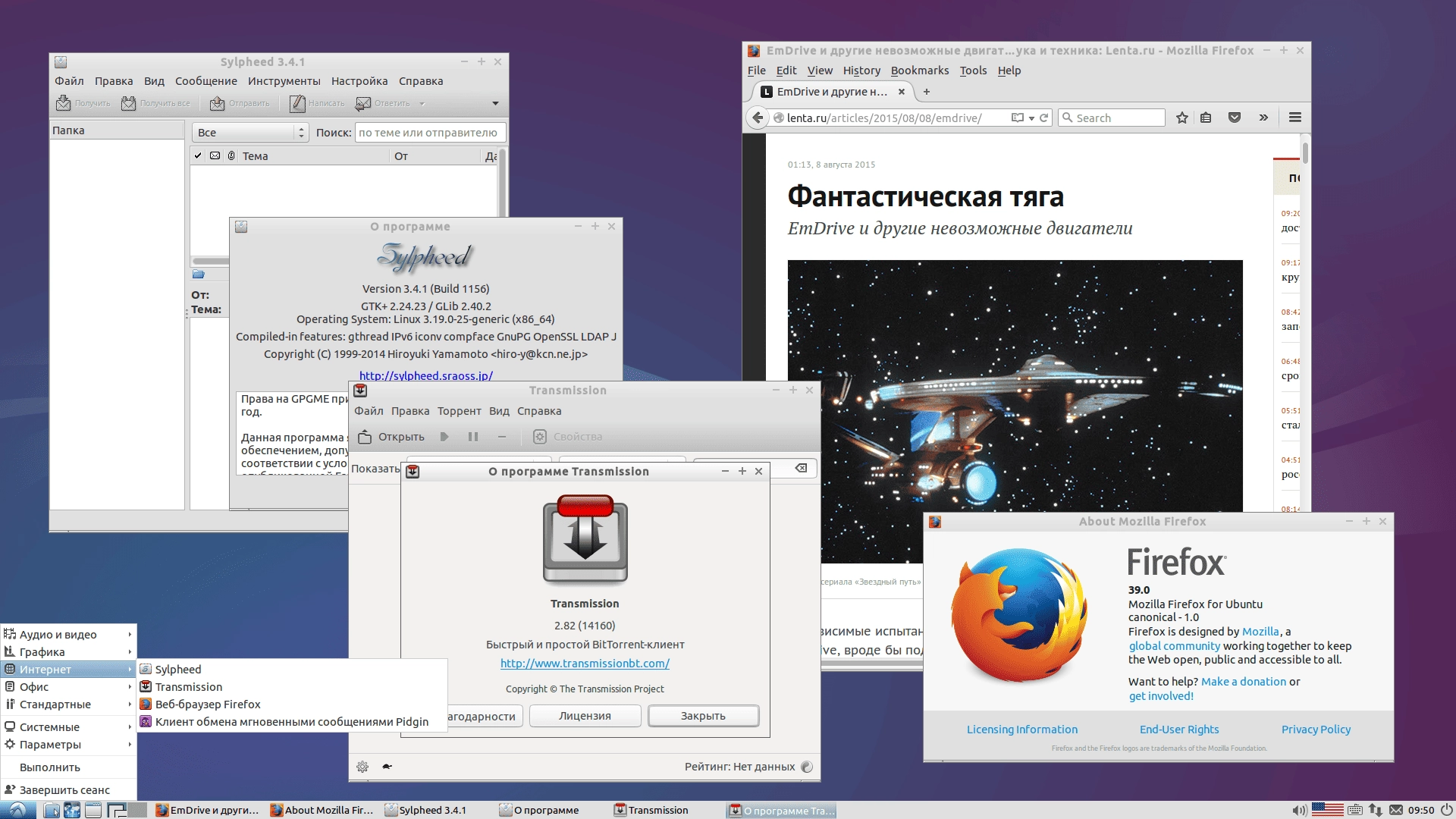Screen dimensions: 1456x819
Task: Click the US flag keyboard layout indicator
Action: [x=1327, y=810]
